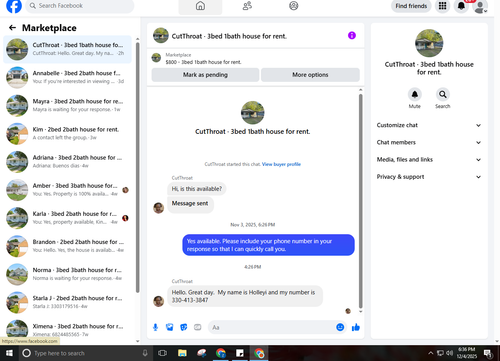
Task: Open Starla J 2bed 2bath conversation
Action: tap(67, 302)
